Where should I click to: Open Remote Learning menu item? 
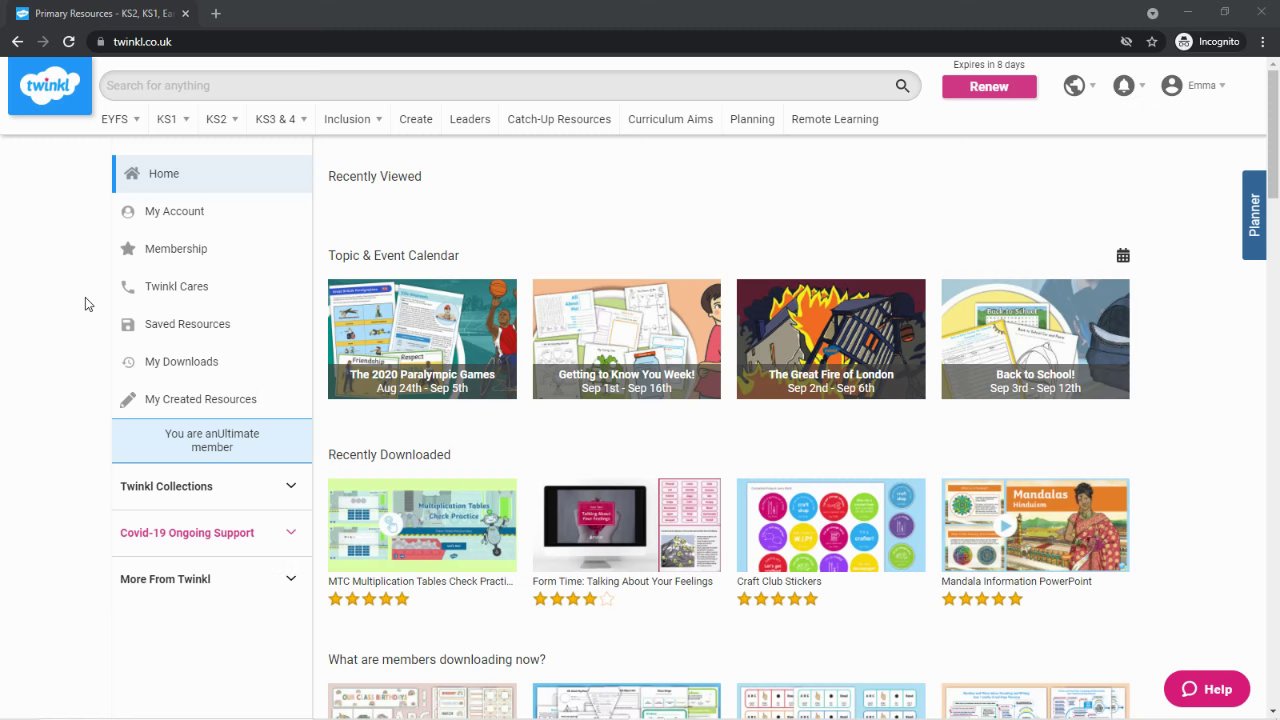[835, 119]
